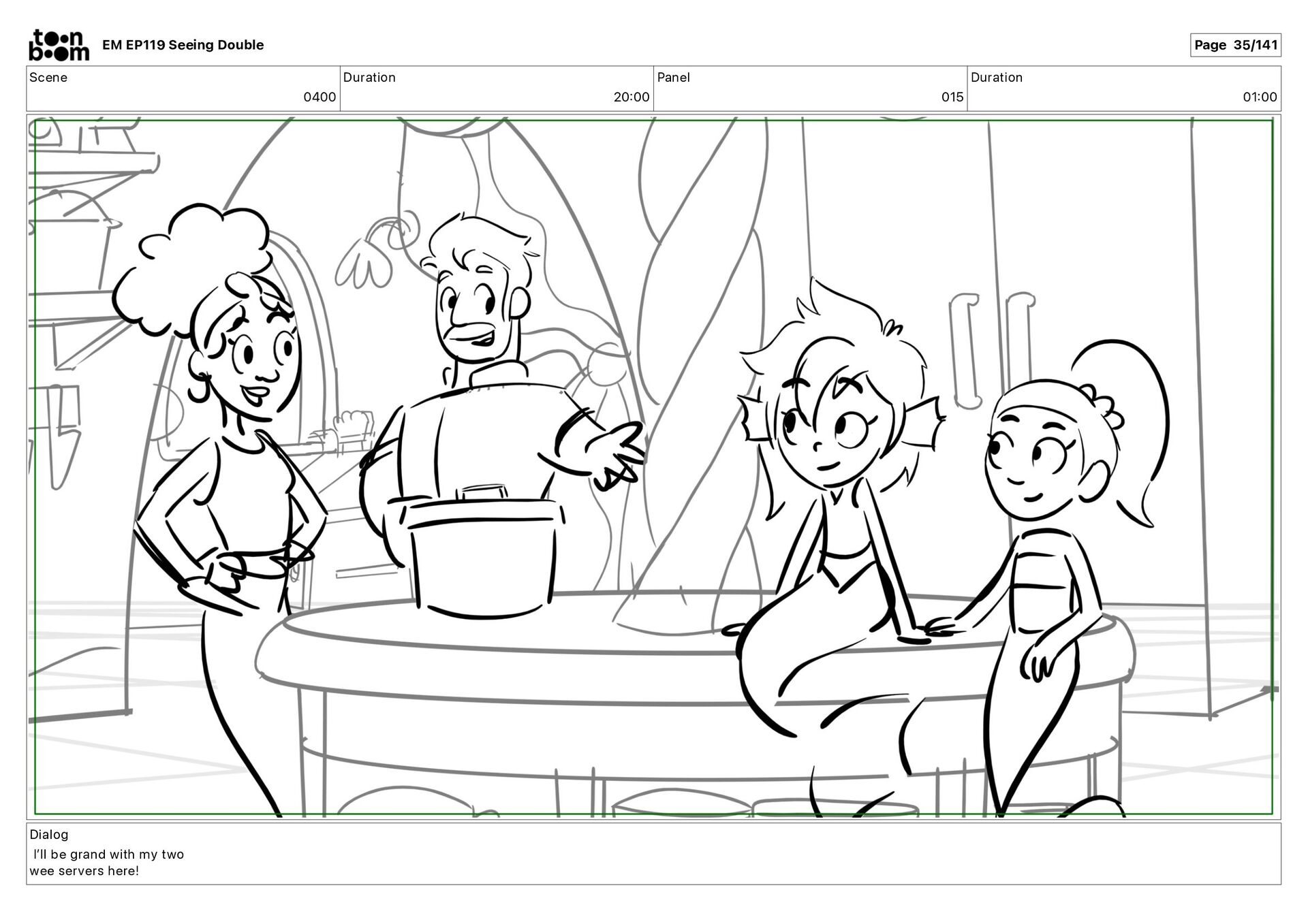
Task: Click the panel Duration 01:00 value
Action: [1259, 97]
